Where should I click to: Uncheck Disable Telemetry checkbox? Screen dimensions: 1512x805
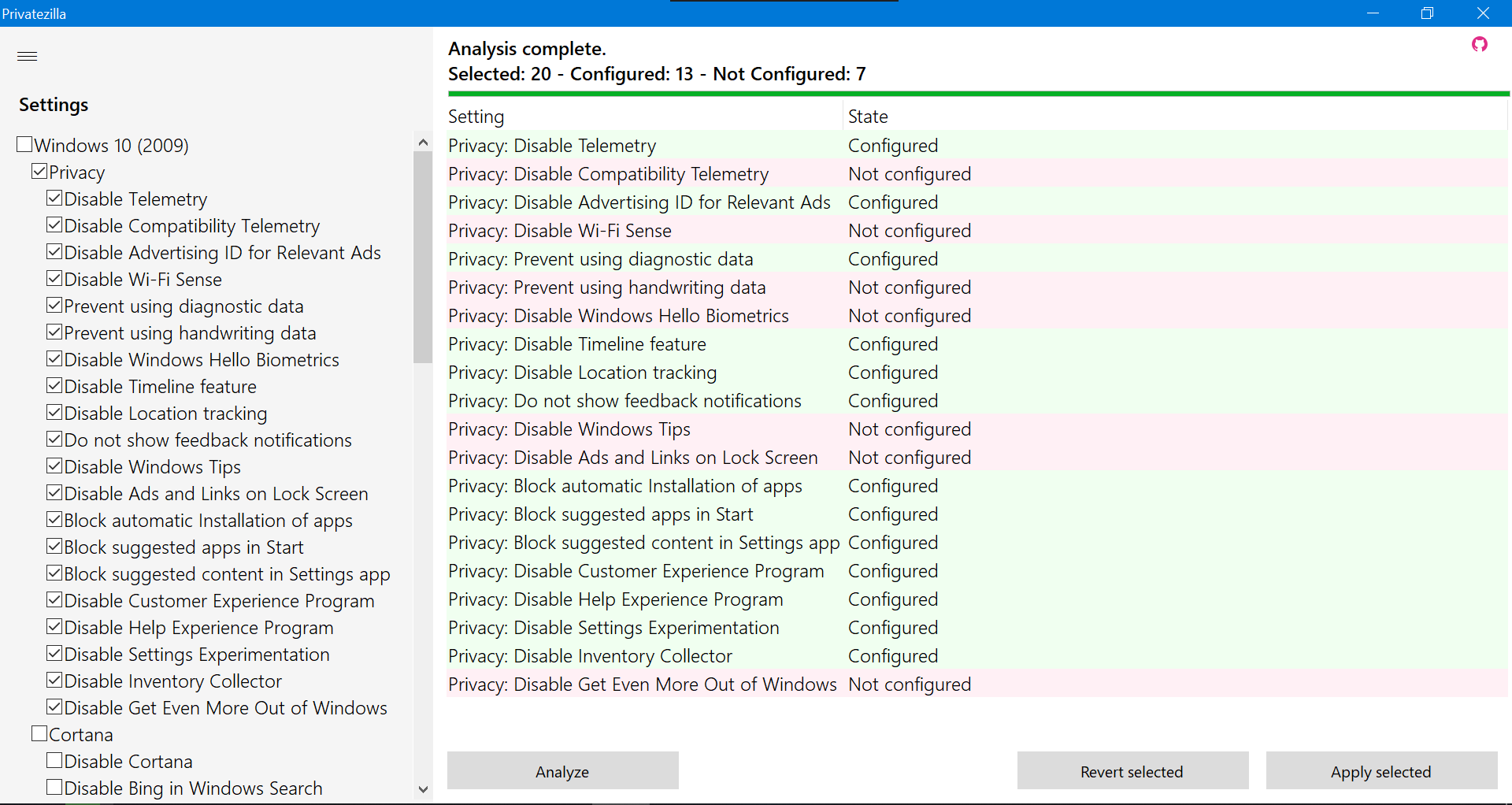[x=54, y=198]
